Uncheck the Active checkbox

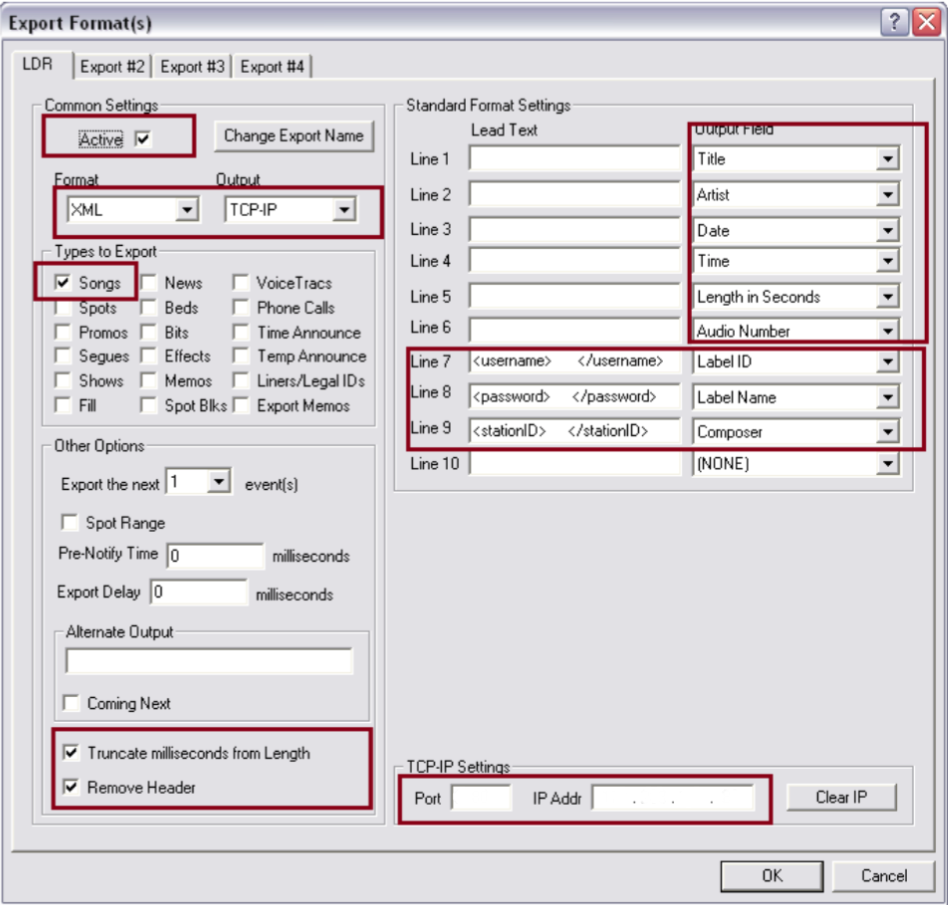click(x=143, y=140)
